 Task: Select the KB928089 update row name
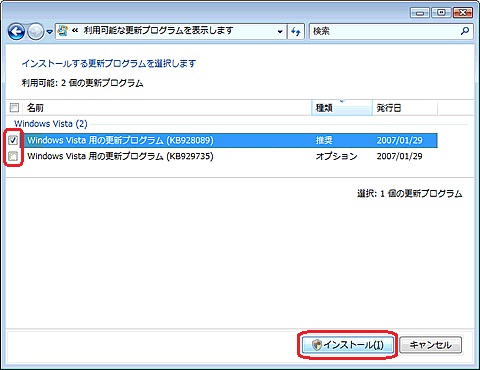coord(120,140)
